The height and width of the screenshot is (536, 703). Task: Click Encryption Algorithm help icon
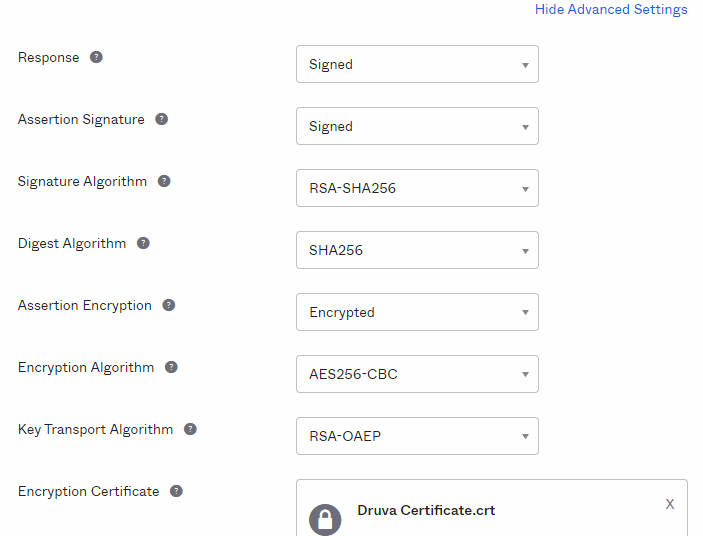171,367
